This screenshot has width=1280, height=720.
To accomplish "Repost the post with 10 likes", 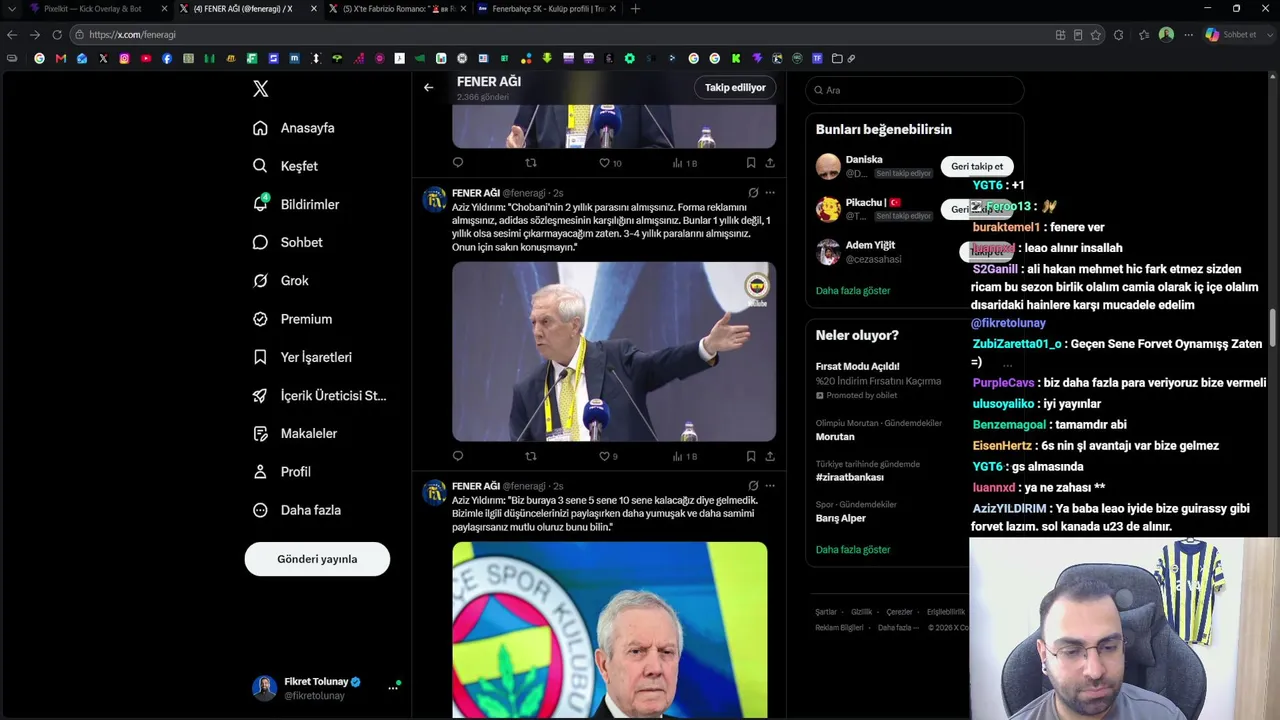I will click(531, 162).
